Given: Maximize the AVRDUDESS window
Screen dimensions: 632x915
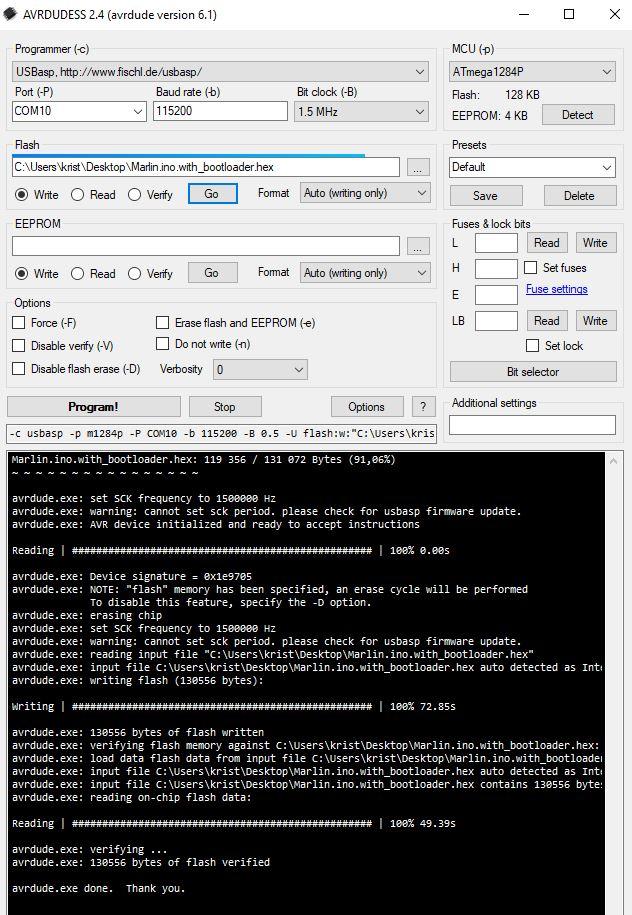Looking at the screenshot, I should click(x=569, y=14).
